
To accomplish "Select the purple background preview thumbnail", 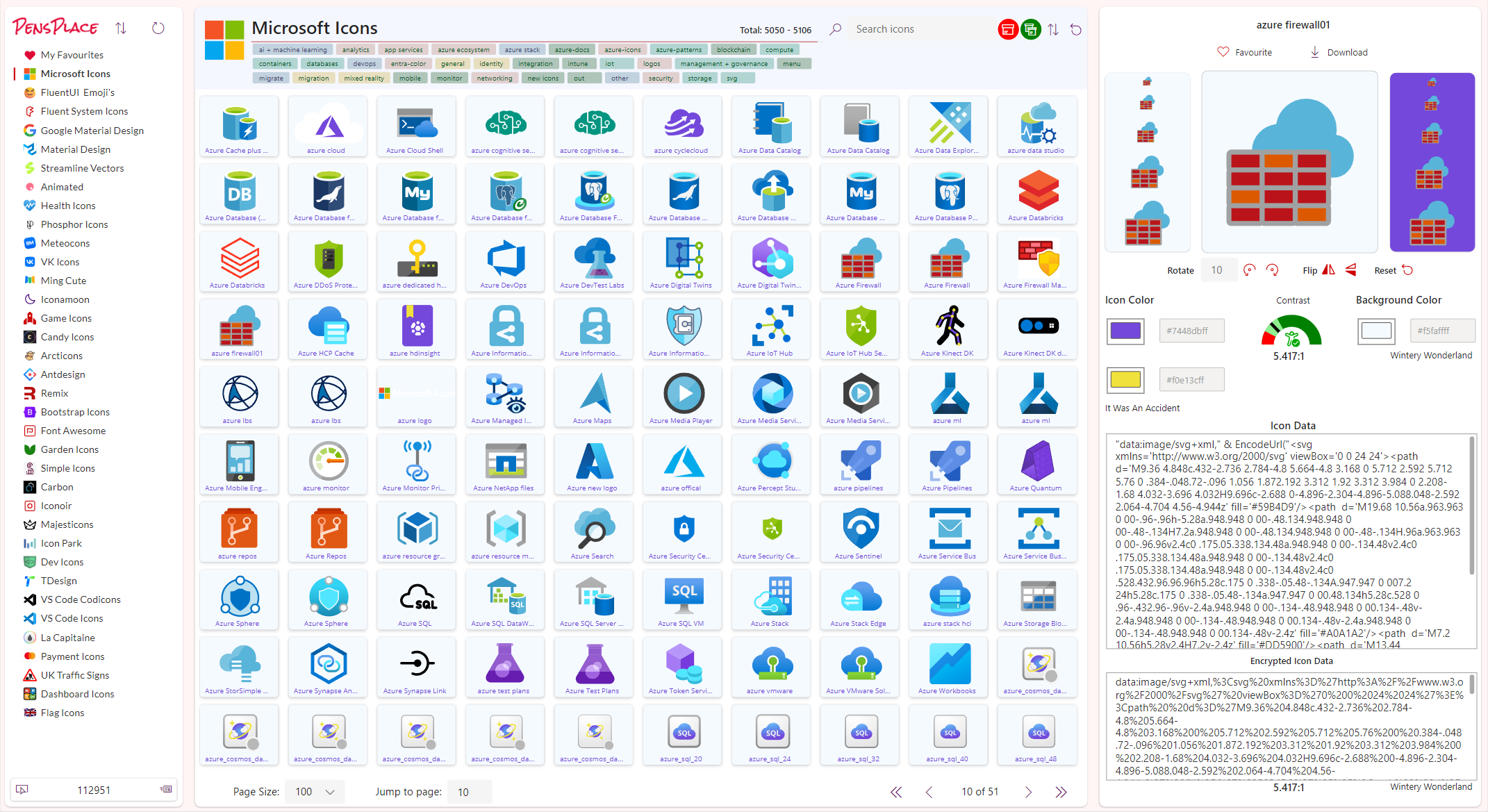I will (1432, 162).
